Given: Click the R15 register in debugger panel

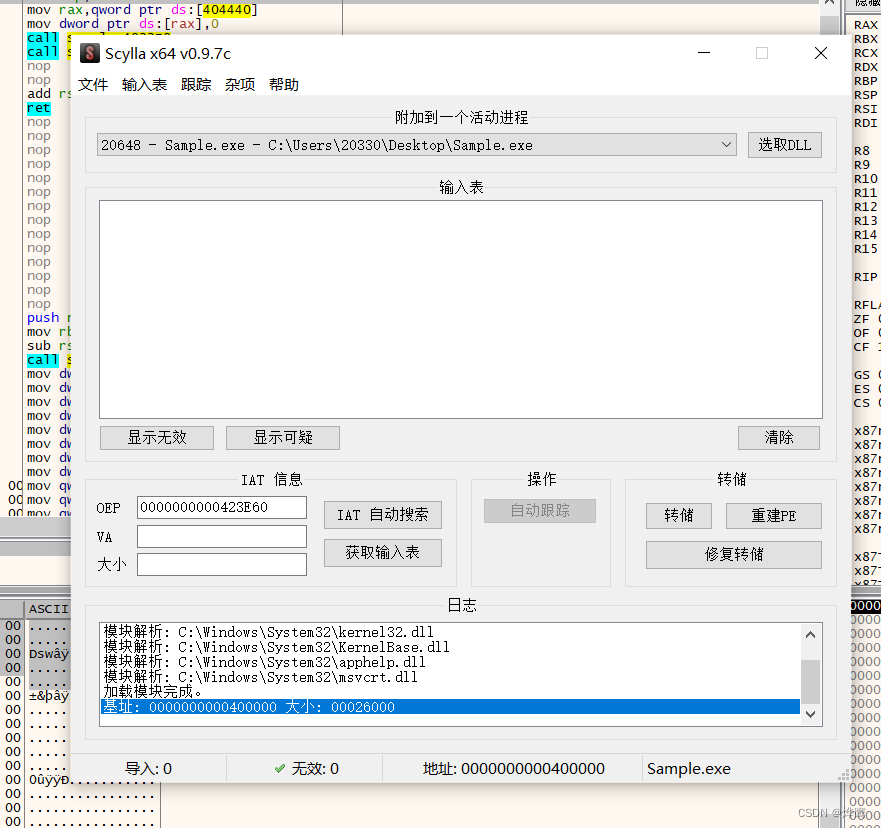Looking at the screenshot, I should 865,249.
